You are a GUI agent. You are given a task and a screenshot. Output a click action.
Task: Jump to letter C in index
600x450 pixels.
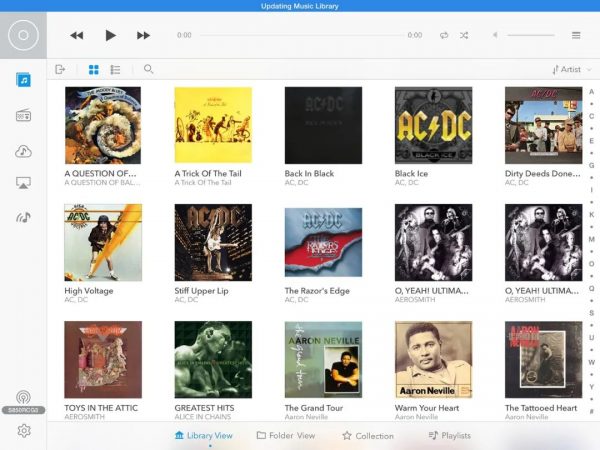[592, 116]
